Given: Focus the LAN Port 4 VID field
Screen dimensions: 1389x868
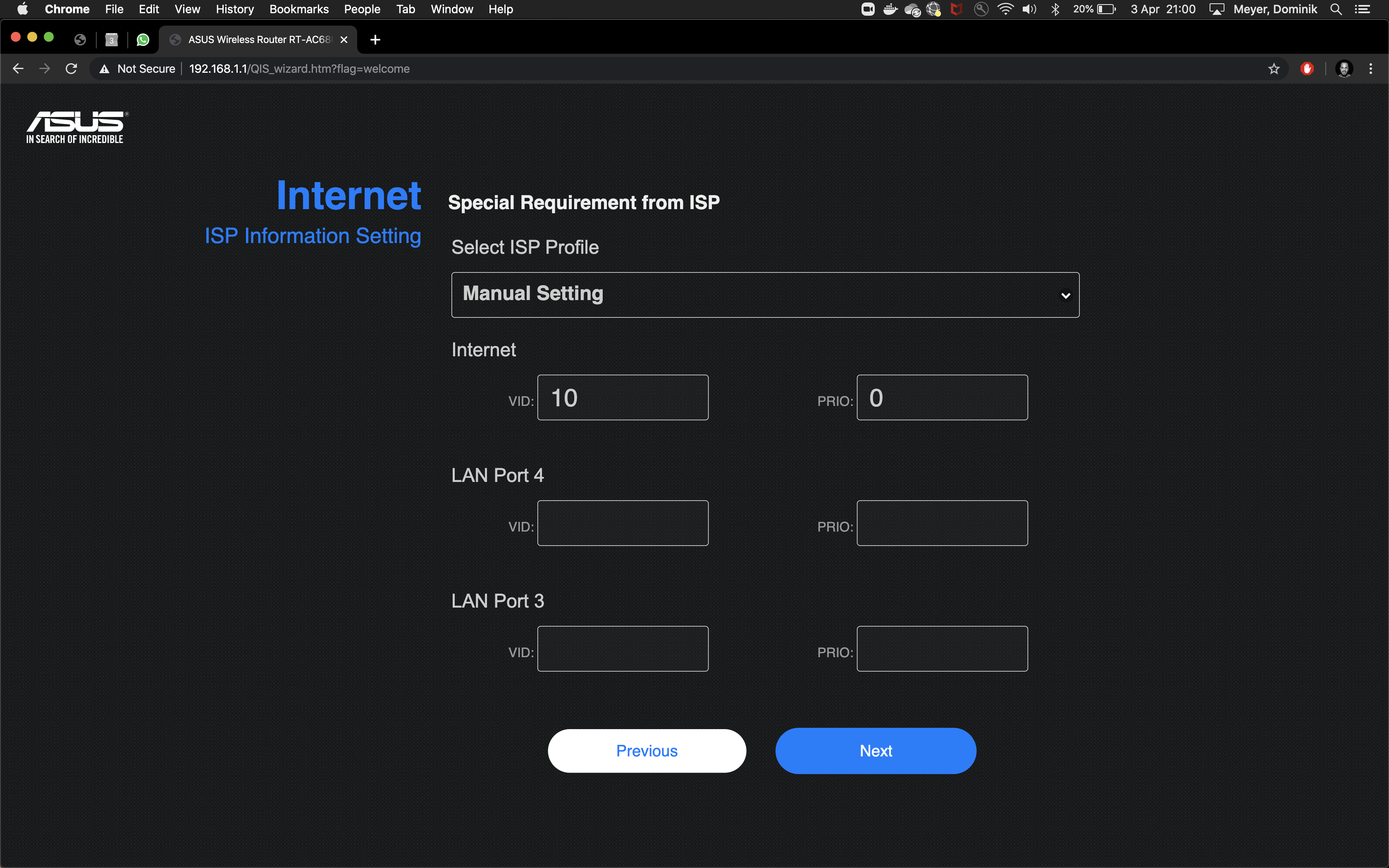Looking at the screenshot, I should (622, 523).
